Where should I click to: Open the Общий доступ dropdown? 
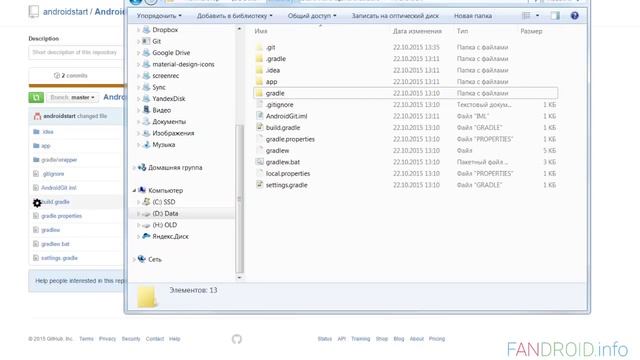tap(312, 16)
